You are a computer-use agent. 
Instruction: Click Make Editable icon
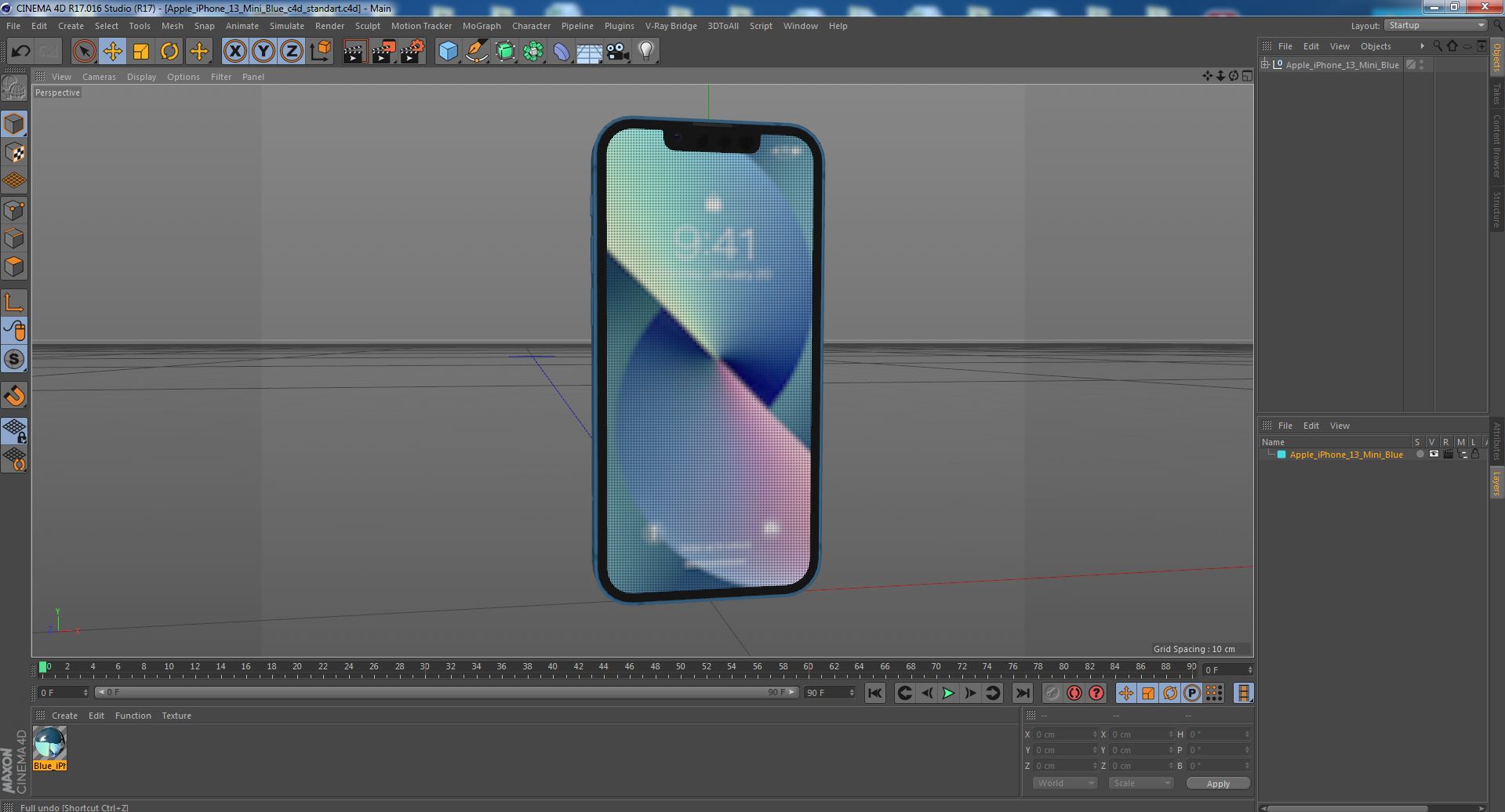pyautogui.click(x=14, y=89)
